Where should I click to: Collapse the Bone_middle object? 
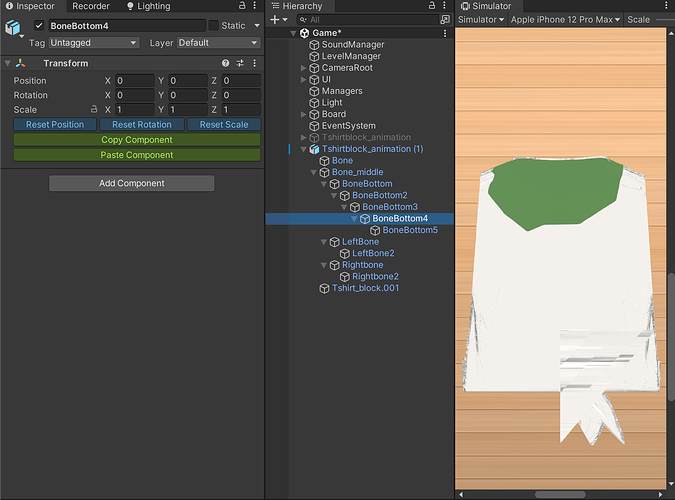click(313, 172)
